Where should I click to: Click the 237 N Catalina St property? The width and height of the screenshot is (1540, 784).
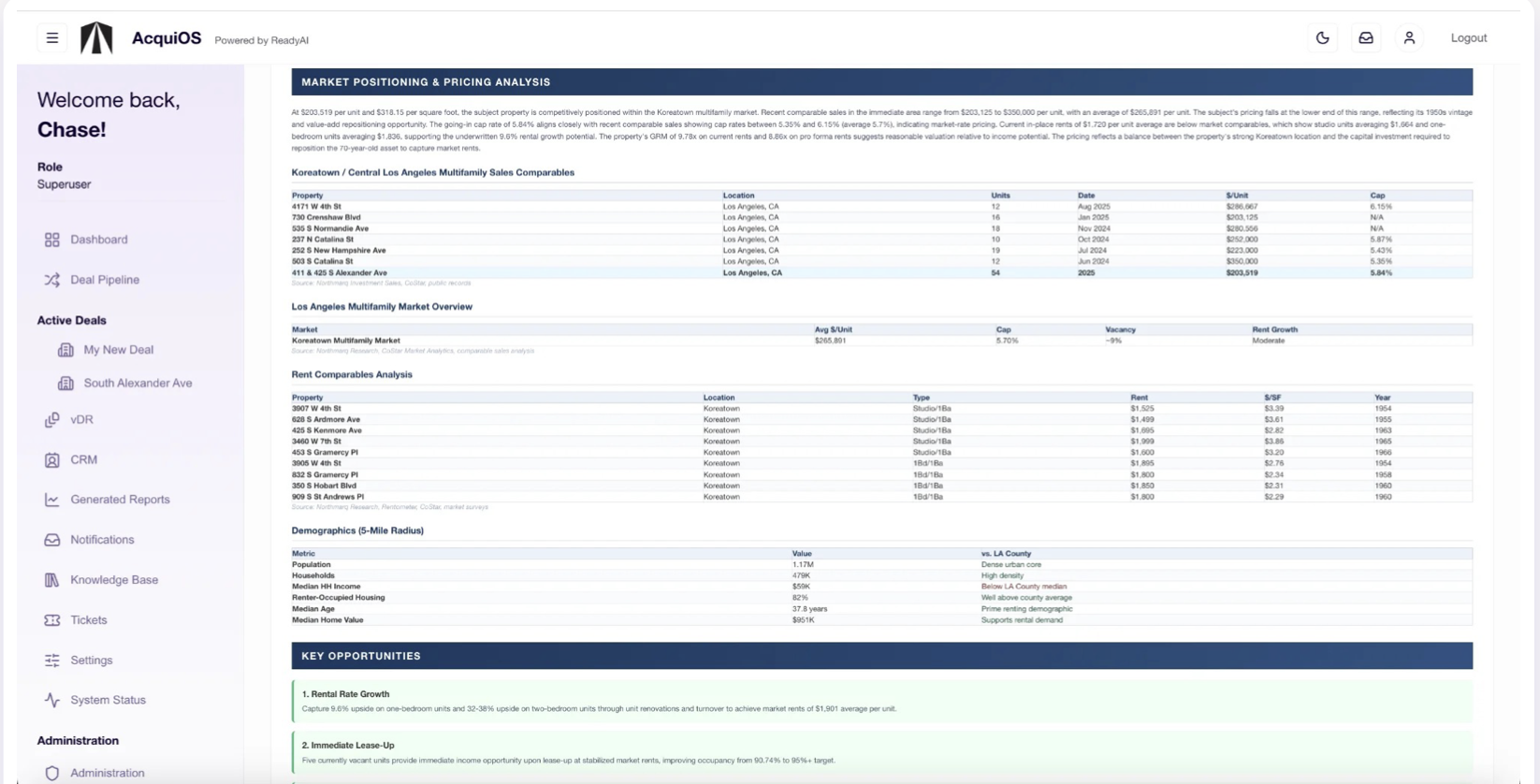(x=323, y=240)
